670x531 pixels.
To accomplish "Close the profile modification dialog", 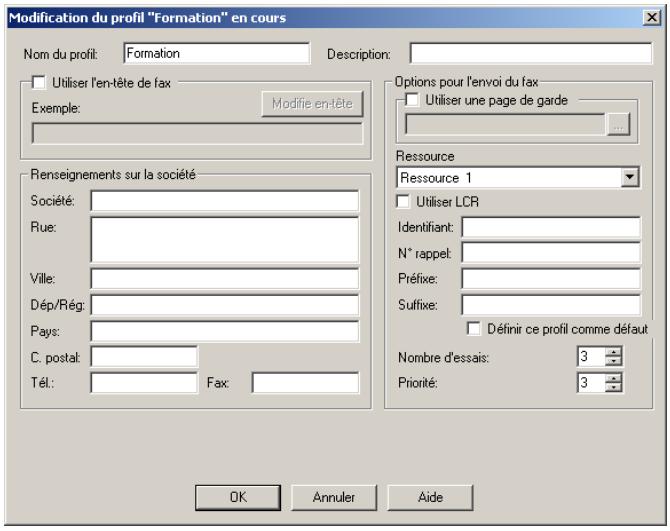I will pyautogui.click(x=652, y=17).
